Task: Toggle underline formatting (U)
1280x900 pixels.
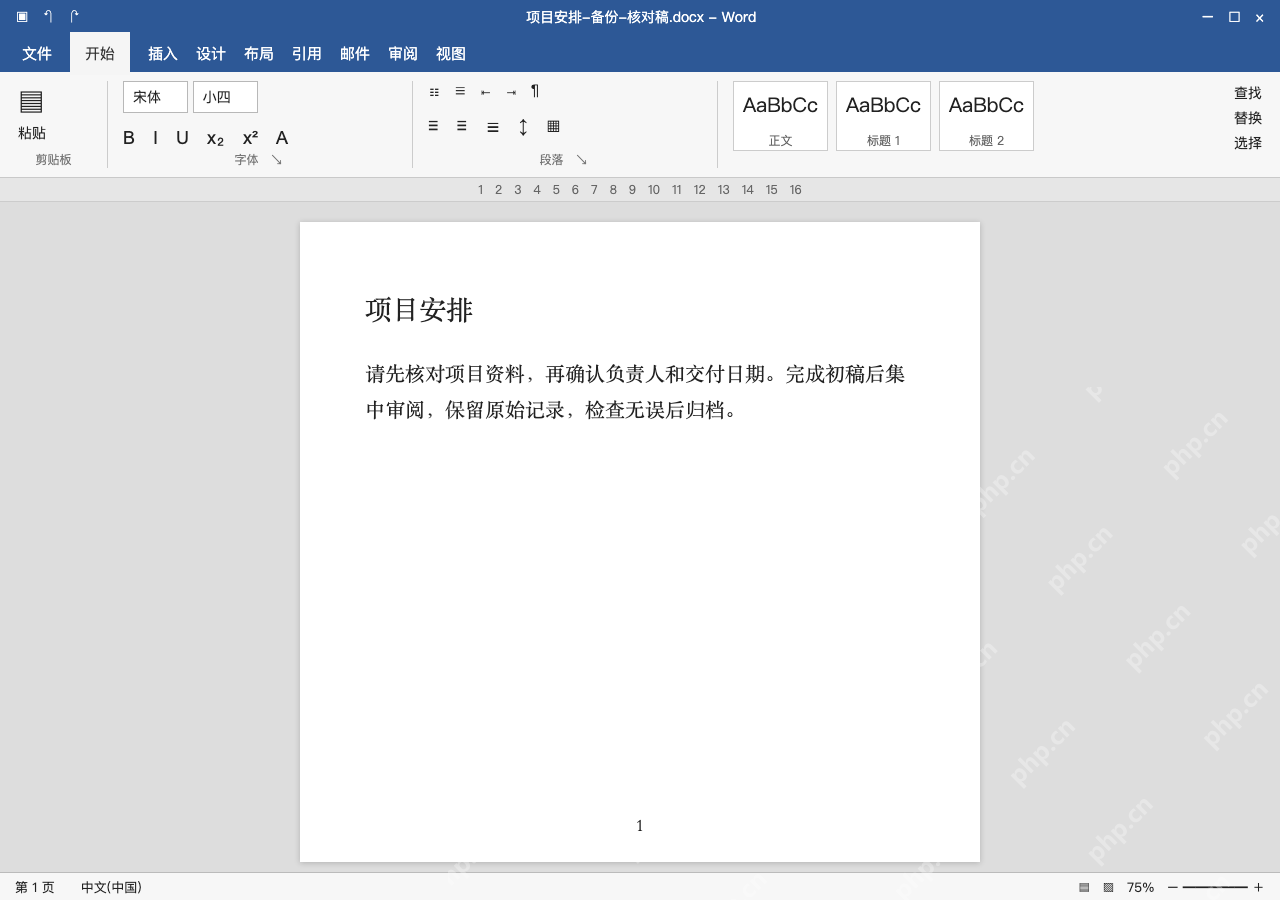Action: 182,138
